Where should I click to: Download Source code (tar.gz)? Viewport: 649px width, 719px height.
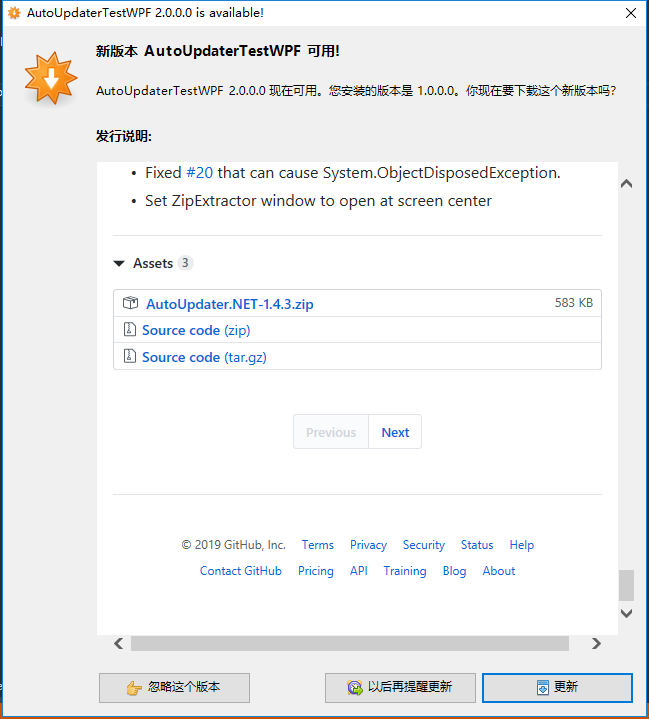point(204,357)
